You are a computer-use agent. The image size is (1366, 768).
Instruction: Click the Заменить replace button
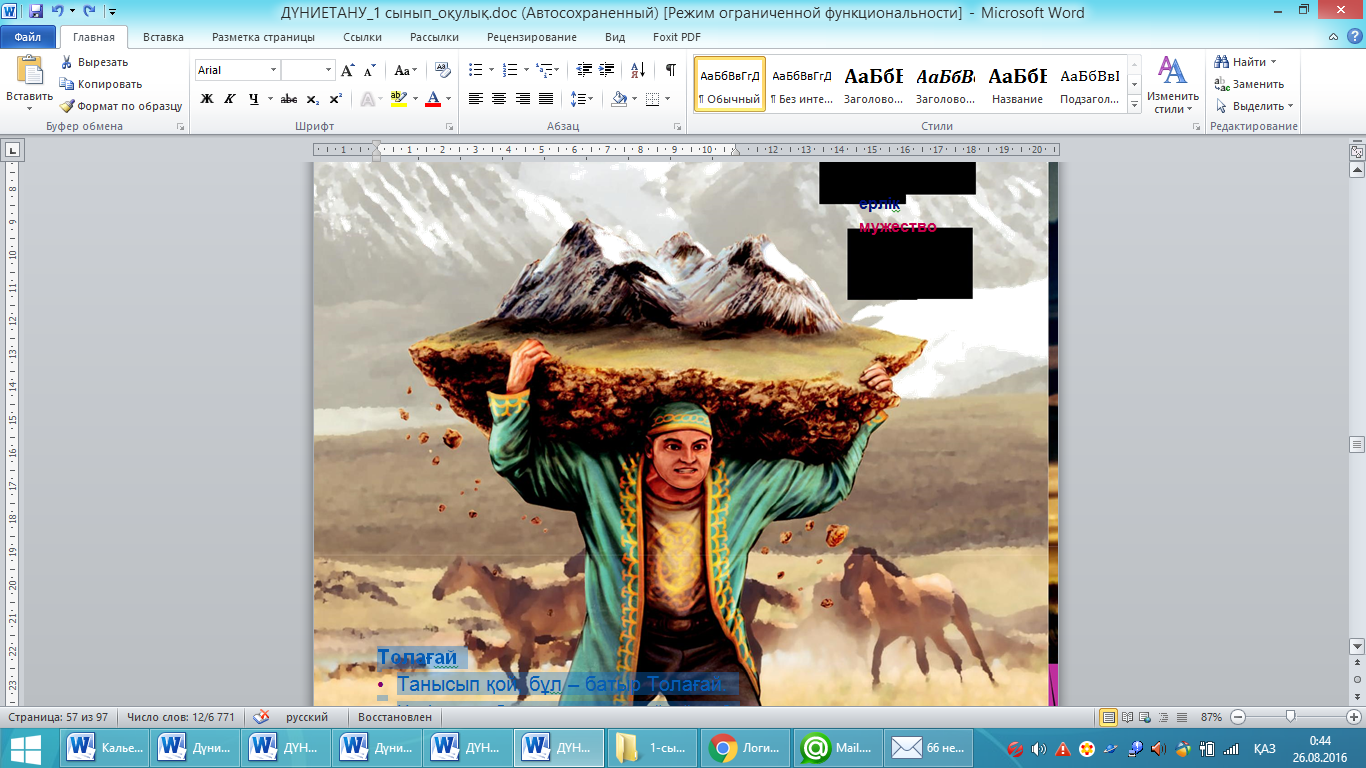1256,84
